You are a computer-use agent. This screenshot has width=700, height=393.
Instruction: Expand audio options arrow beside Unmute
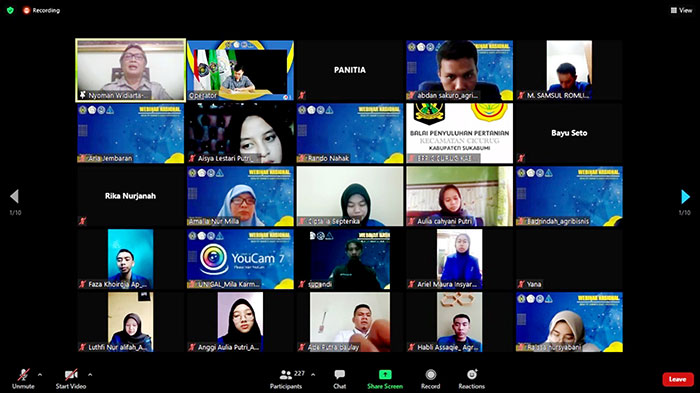point(40,375)
